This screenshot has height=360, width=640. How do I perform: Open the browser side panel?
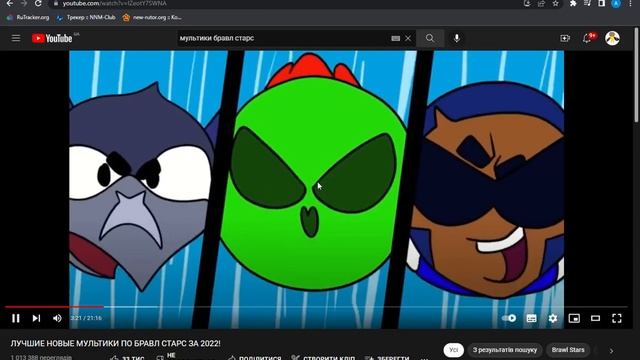tap(602, 3)
